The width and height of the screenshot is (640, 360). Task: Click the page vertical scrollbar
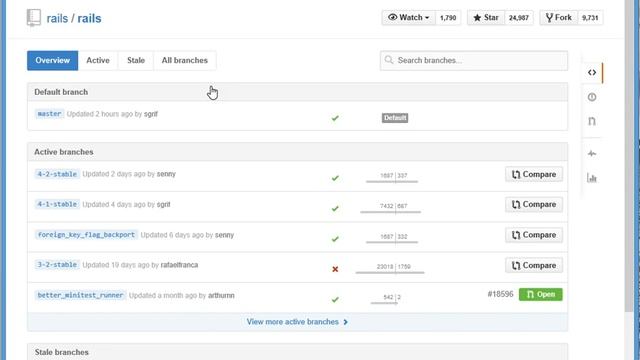click(629, 155)
